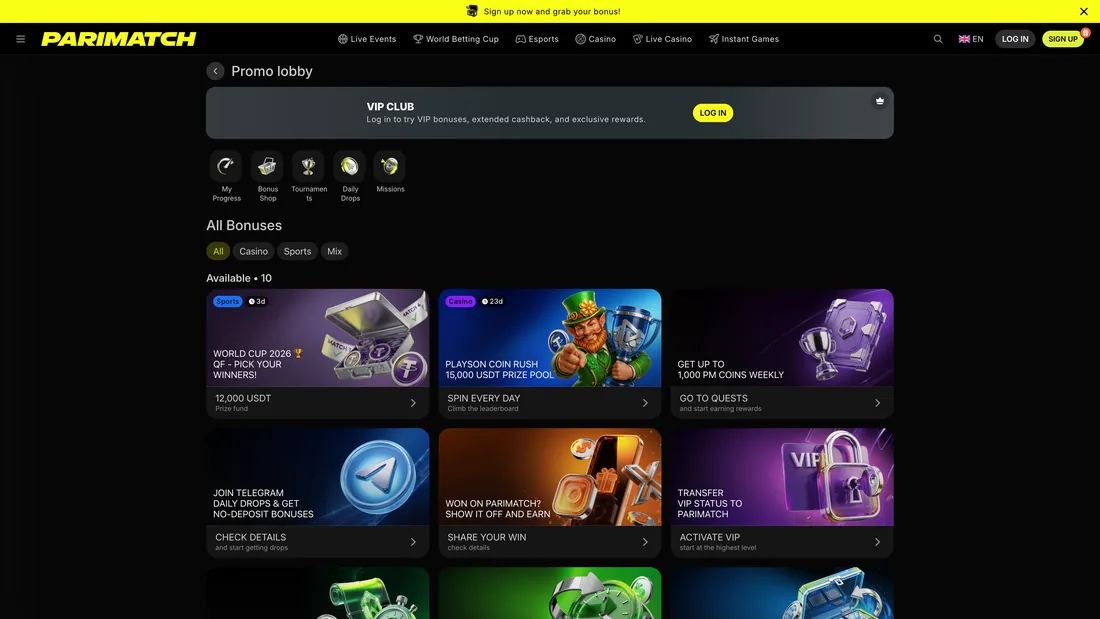Open Live Casino navigation item

[662, 39]
